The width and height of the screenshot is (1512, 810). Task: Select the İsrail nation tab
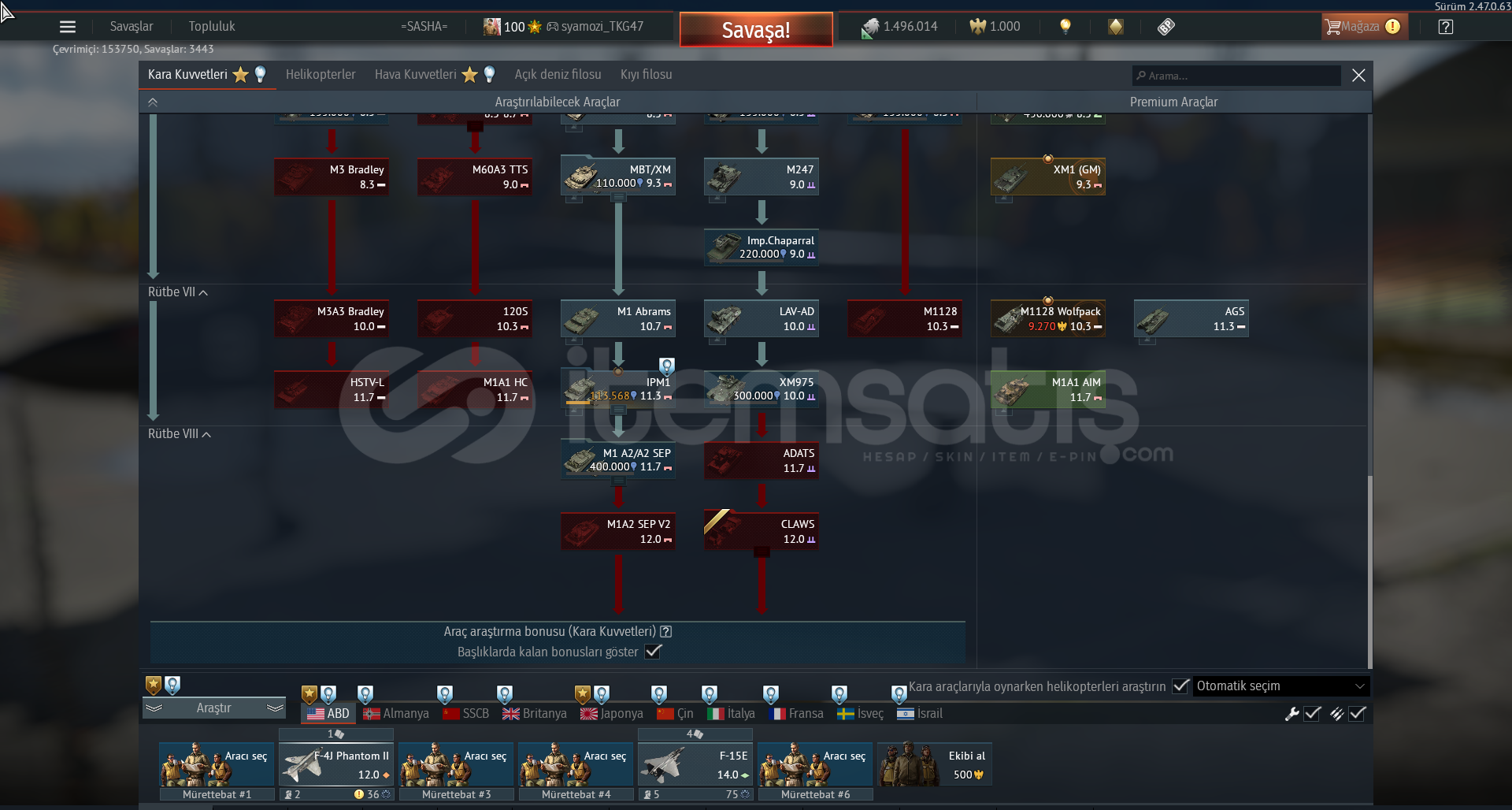coord(920,714)
